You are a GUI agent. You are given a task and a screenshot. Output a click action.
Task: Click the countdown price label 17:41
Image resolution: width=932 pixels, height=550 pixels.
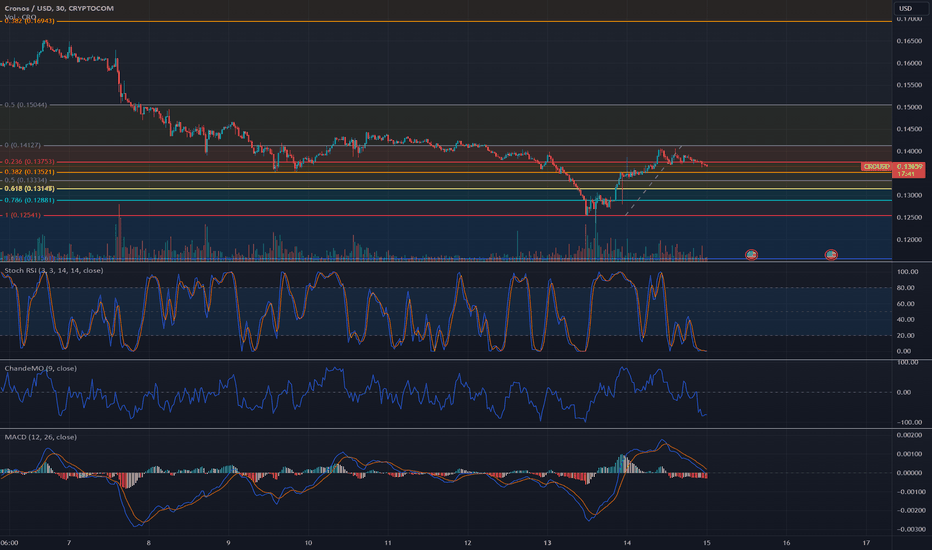pos(908,174)
